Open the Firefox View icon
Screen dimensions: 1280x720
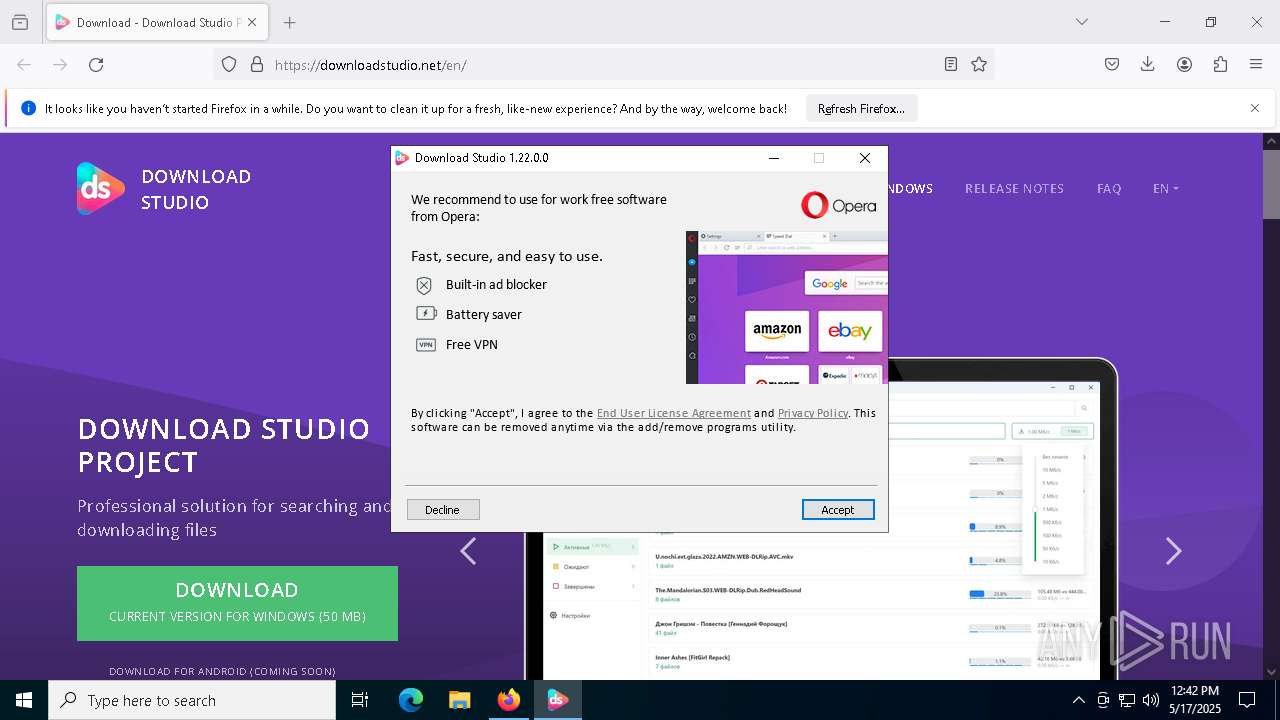click(20, 22)
